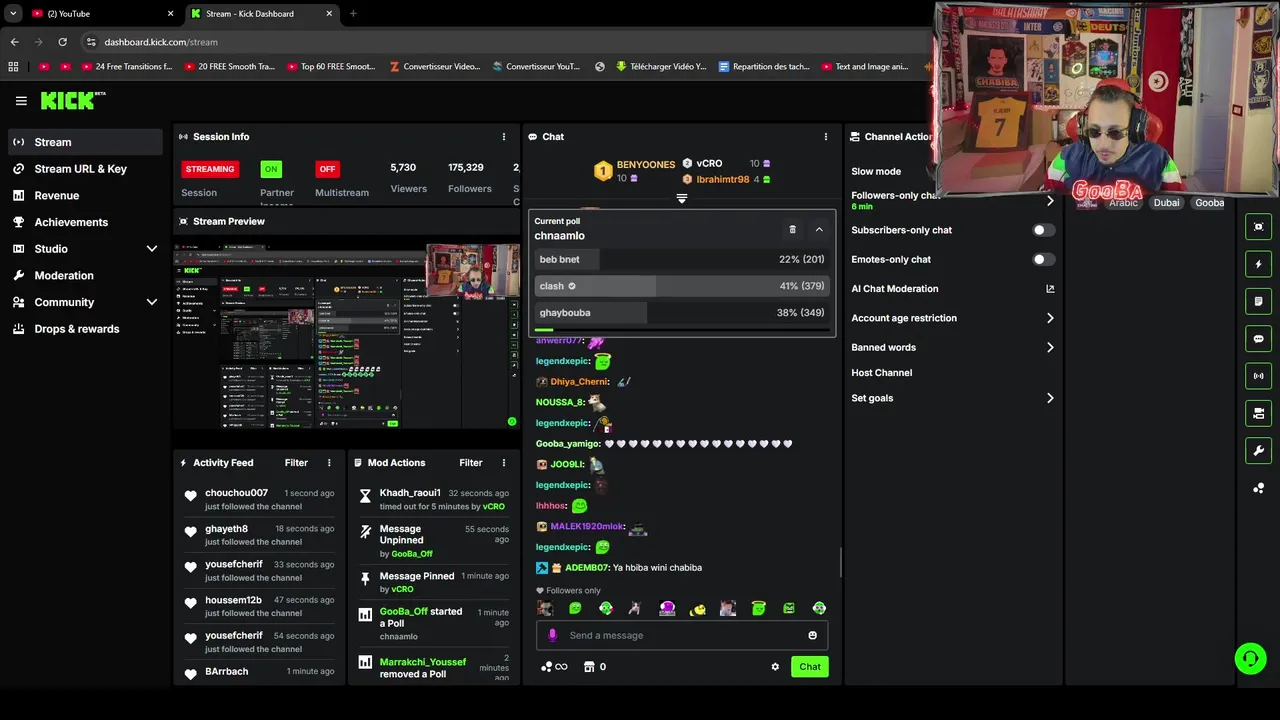Open Session Info three-dot menu
The height and width of the screenshot is (720, 1280).
[504, 137]
